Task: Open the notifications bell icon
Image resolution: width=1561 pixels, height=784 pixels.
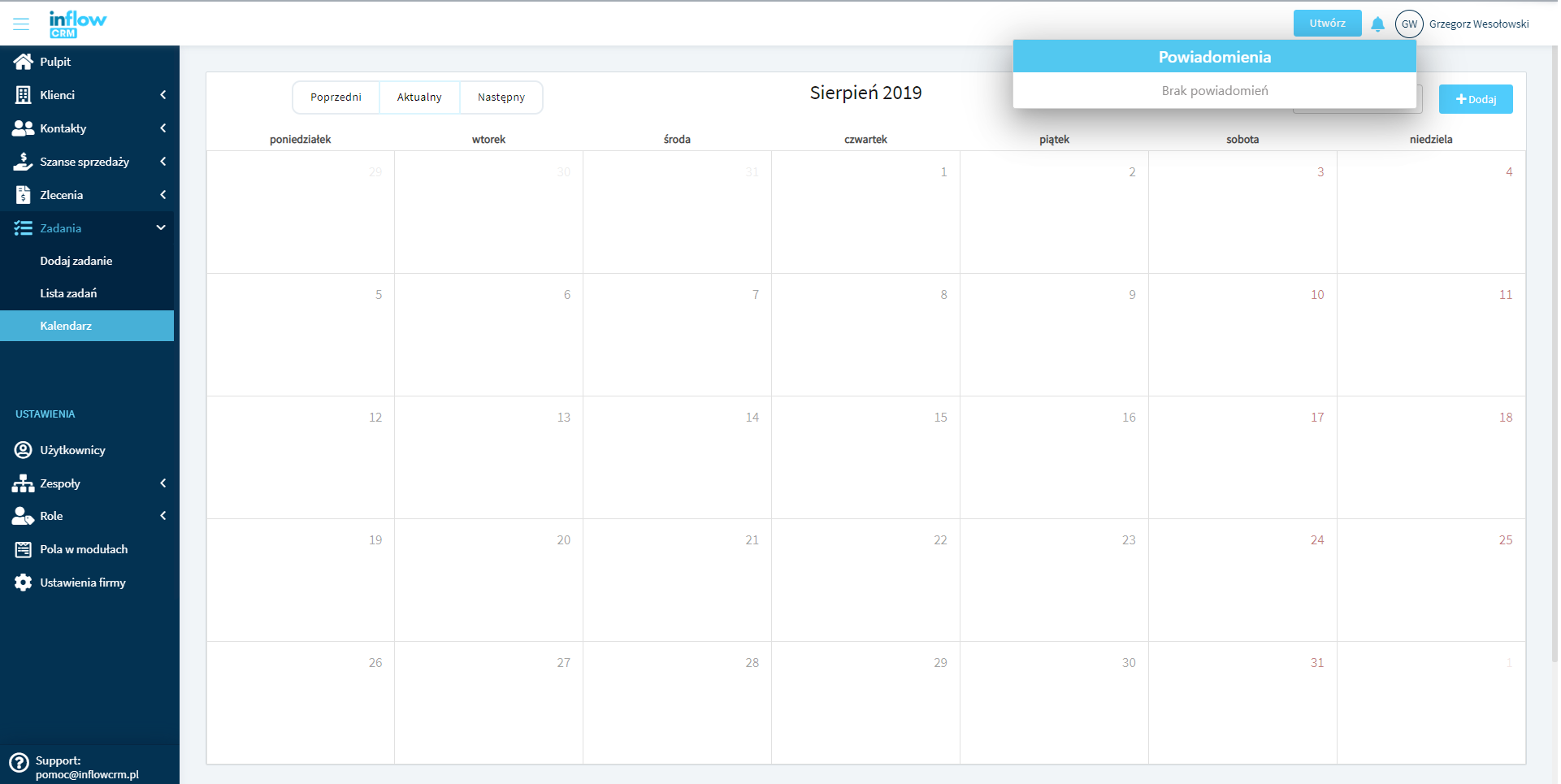Action: pyautogui.click(x=1377, y=24)
